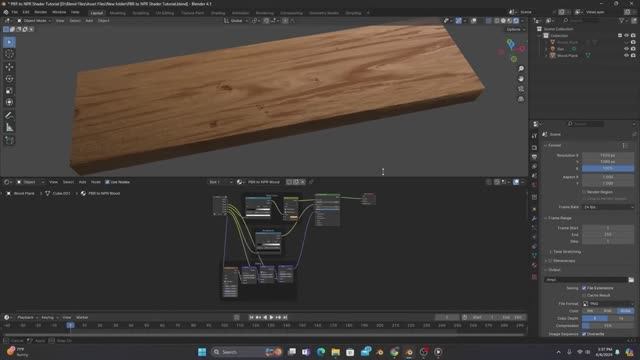This screenshot has width=640, height=360.
Task: Open the viewport Options button
Action: tap(515, 29)
